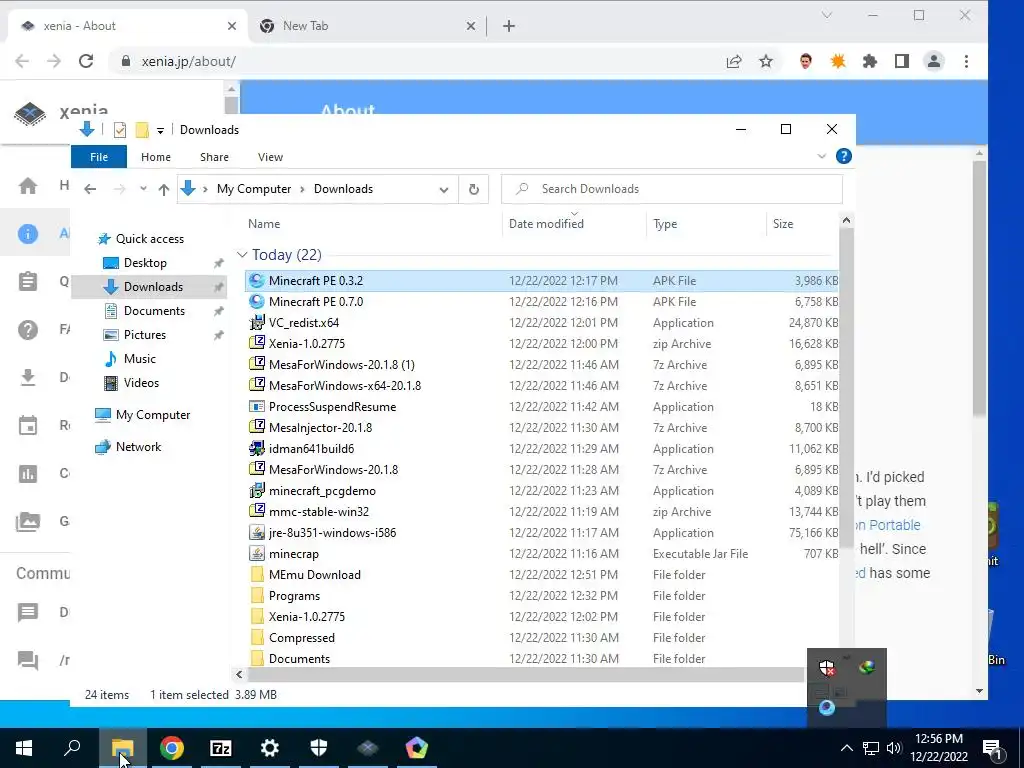Click the Search Downloads field
This screenshot has height=768, width=1024.
(671, 189)
